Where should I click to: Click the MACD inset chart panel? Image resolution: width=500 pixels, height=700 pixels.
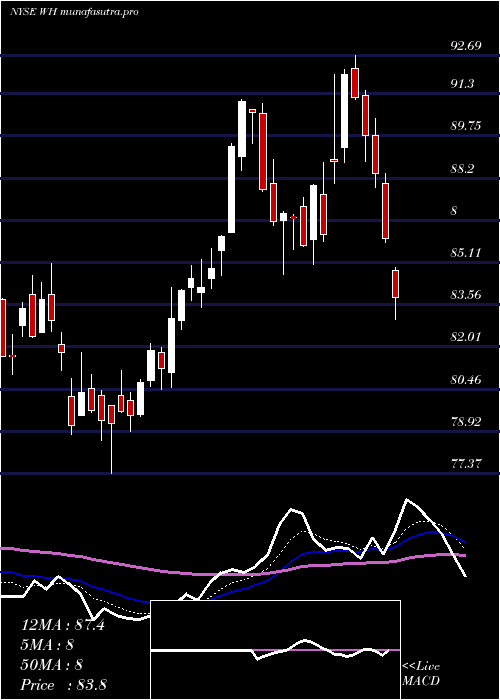(275, 650)
